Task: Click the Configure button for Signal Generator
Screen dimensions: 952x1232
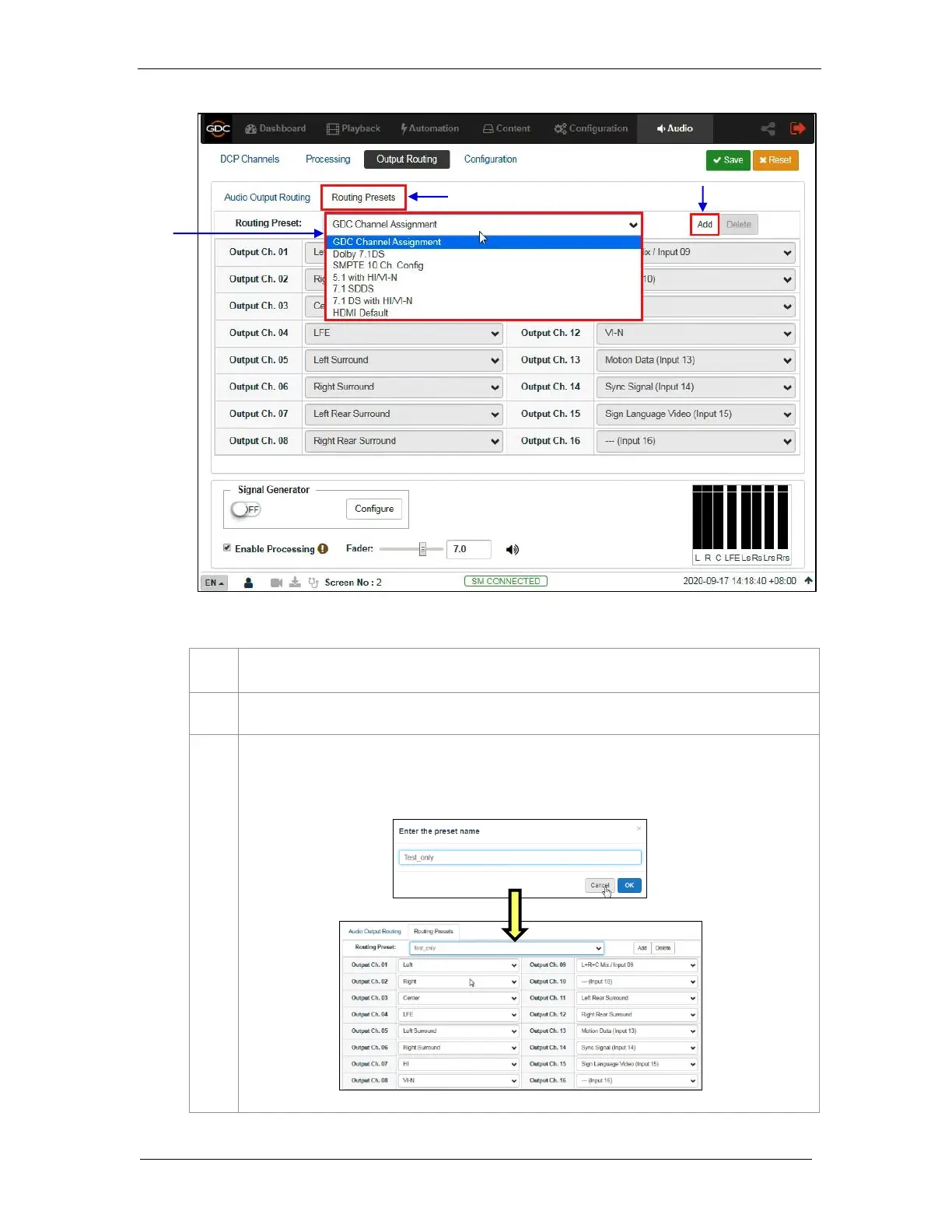Action: [374, 509]
